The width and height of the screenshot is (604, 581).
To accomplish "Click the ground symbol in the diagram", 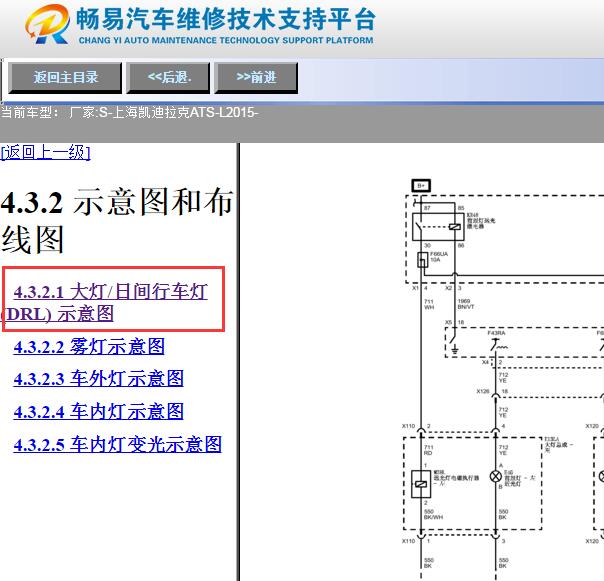I will (455, 349).
